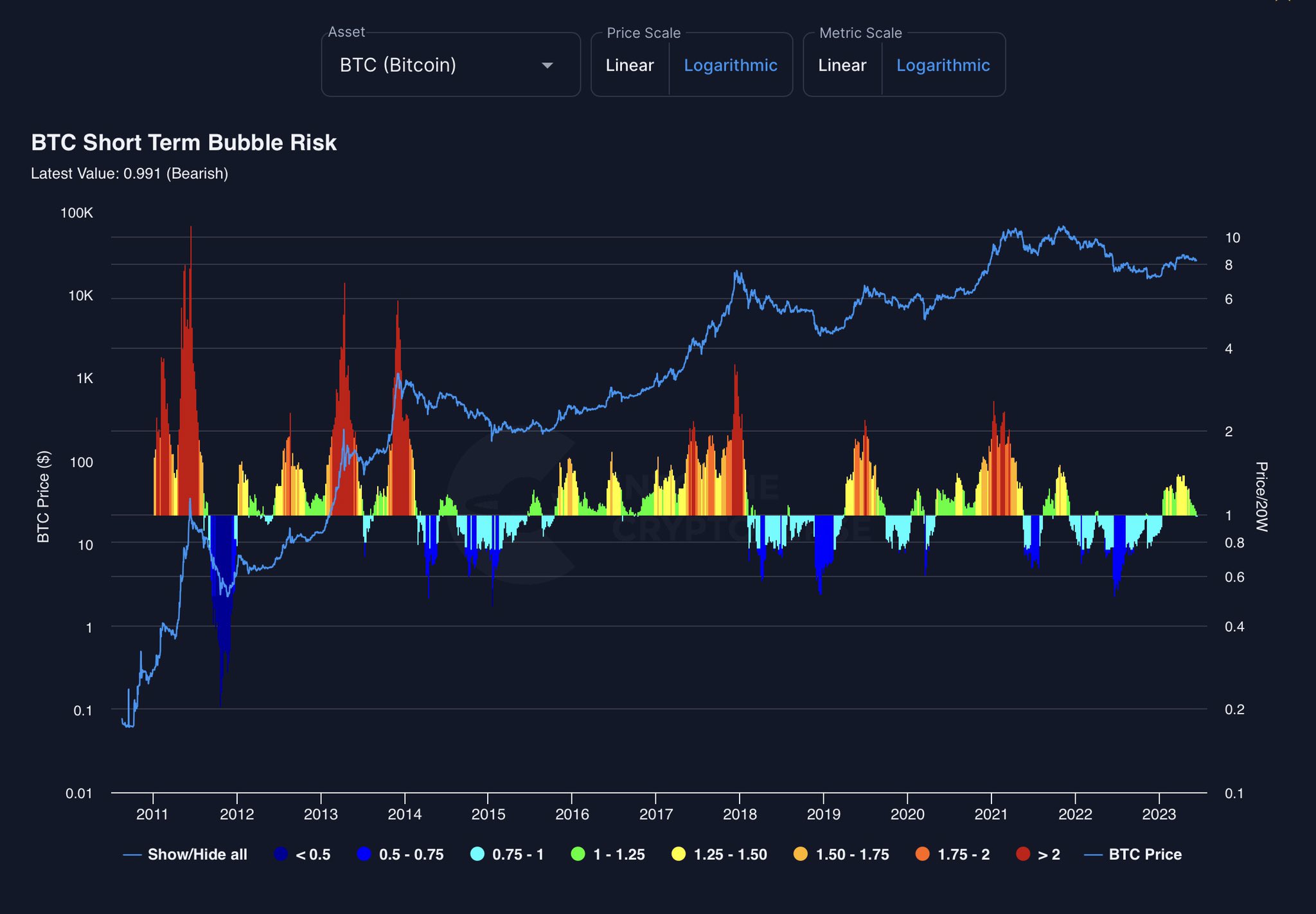Click the BTC Short Term Bubble Risk title
Viewport: 1316px width, 914px height.
coord(184,143)
